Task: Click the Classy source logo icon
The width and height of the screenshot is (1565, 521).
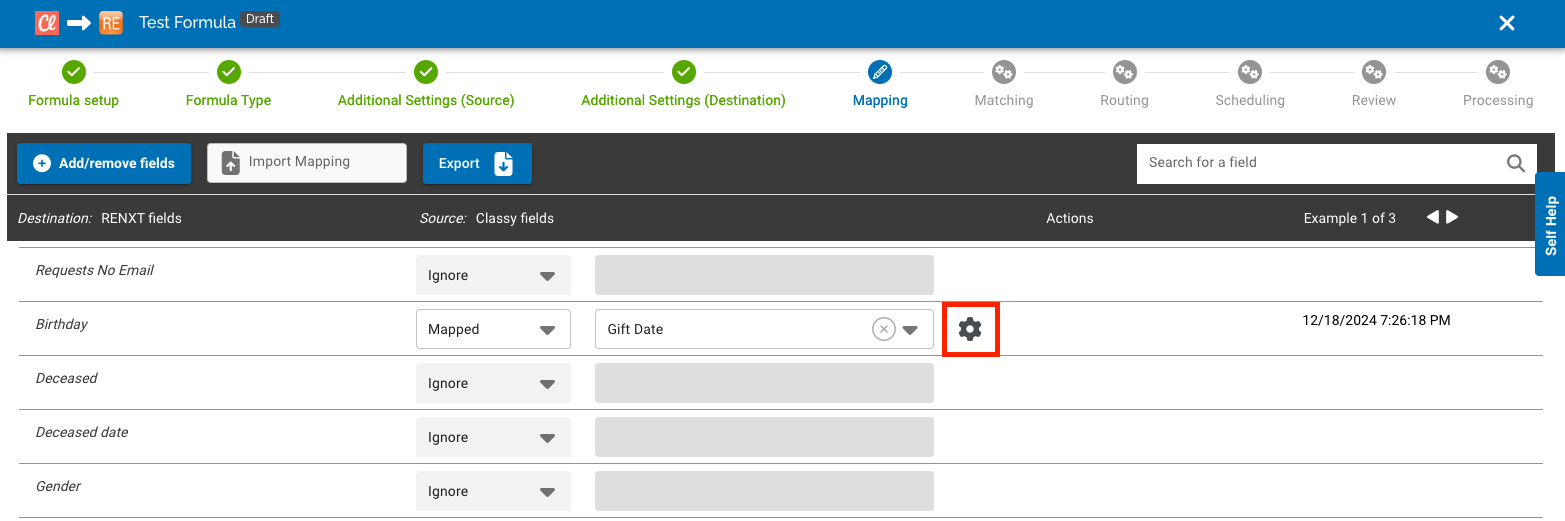Action: (47, 23)
